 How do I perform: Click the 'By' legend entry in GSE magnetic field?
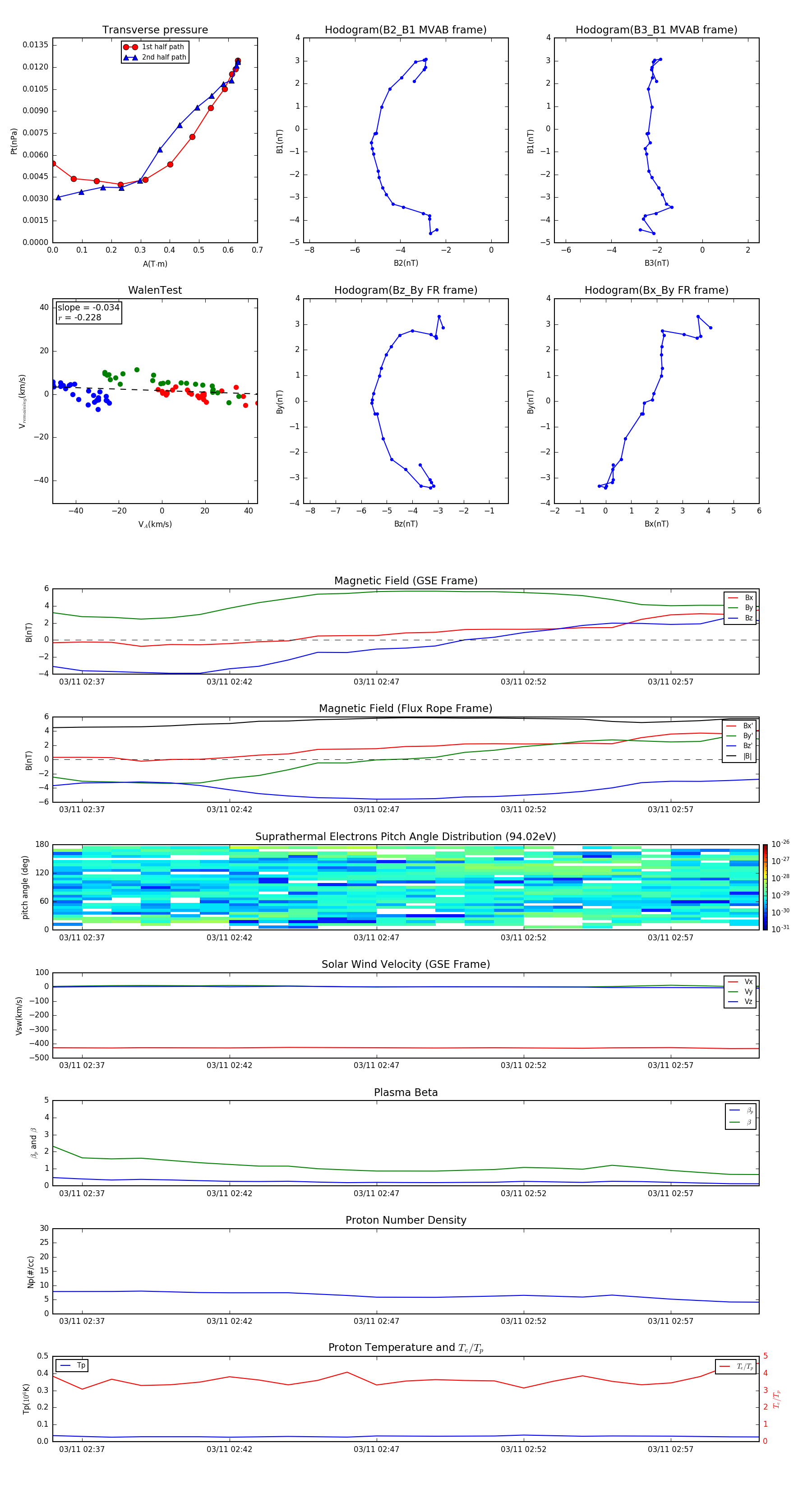[740, 607]
